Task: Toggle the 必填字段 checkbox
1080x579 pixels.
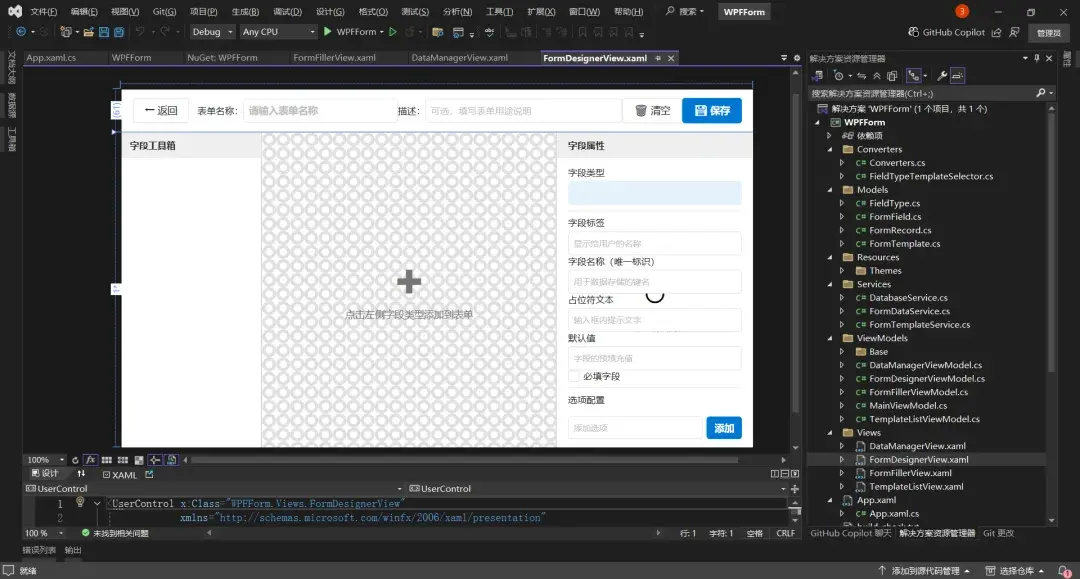Action: coord(574,376)
